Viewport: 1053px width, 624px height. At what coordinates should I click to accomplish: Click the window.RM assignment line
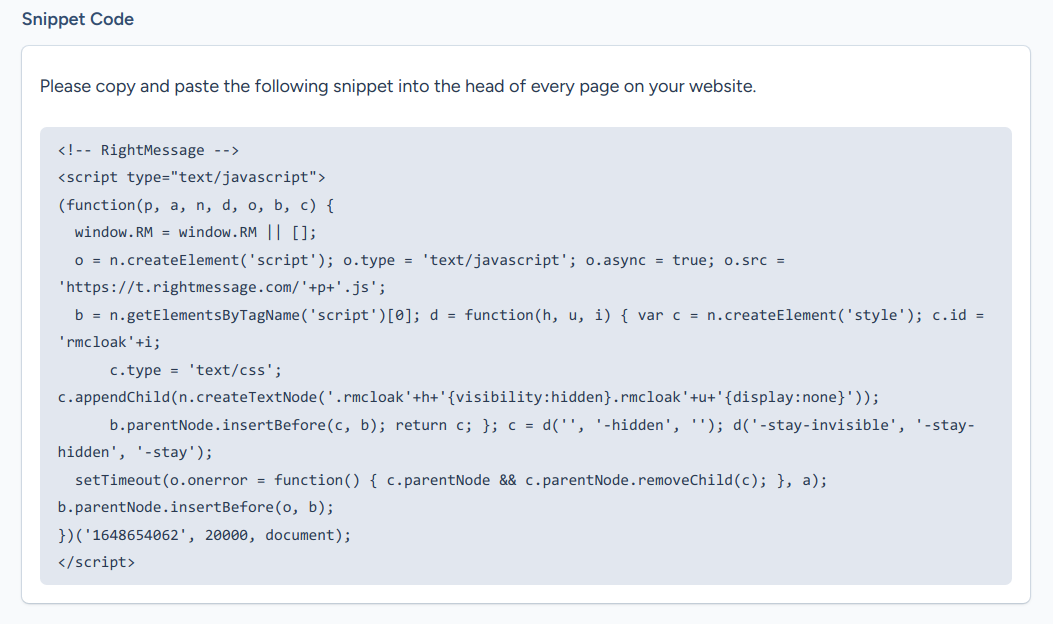(x=195, y=232)
